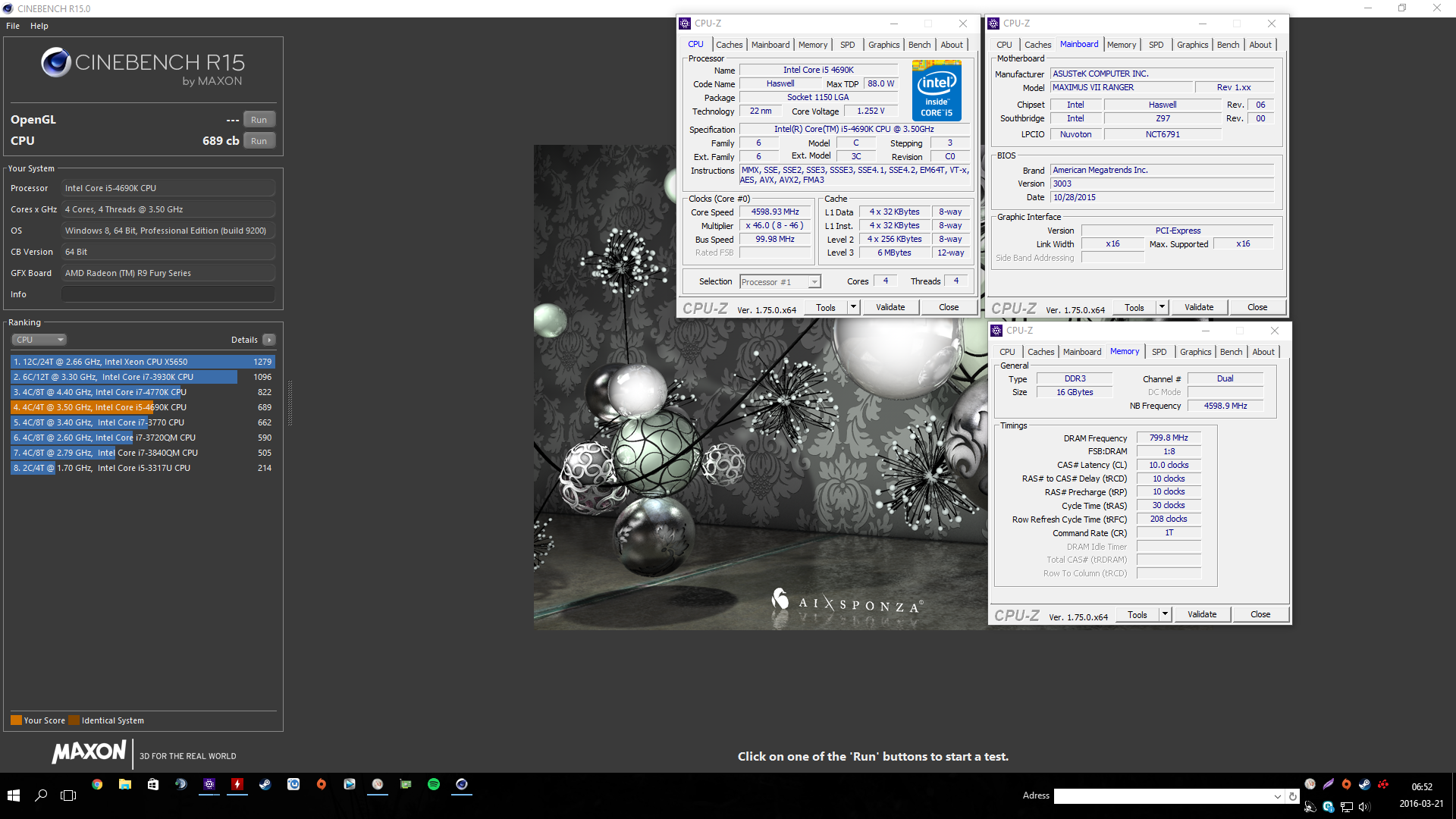
Task: Click the Details arrow button in Ranking
Action: click(x=269, y=340)
